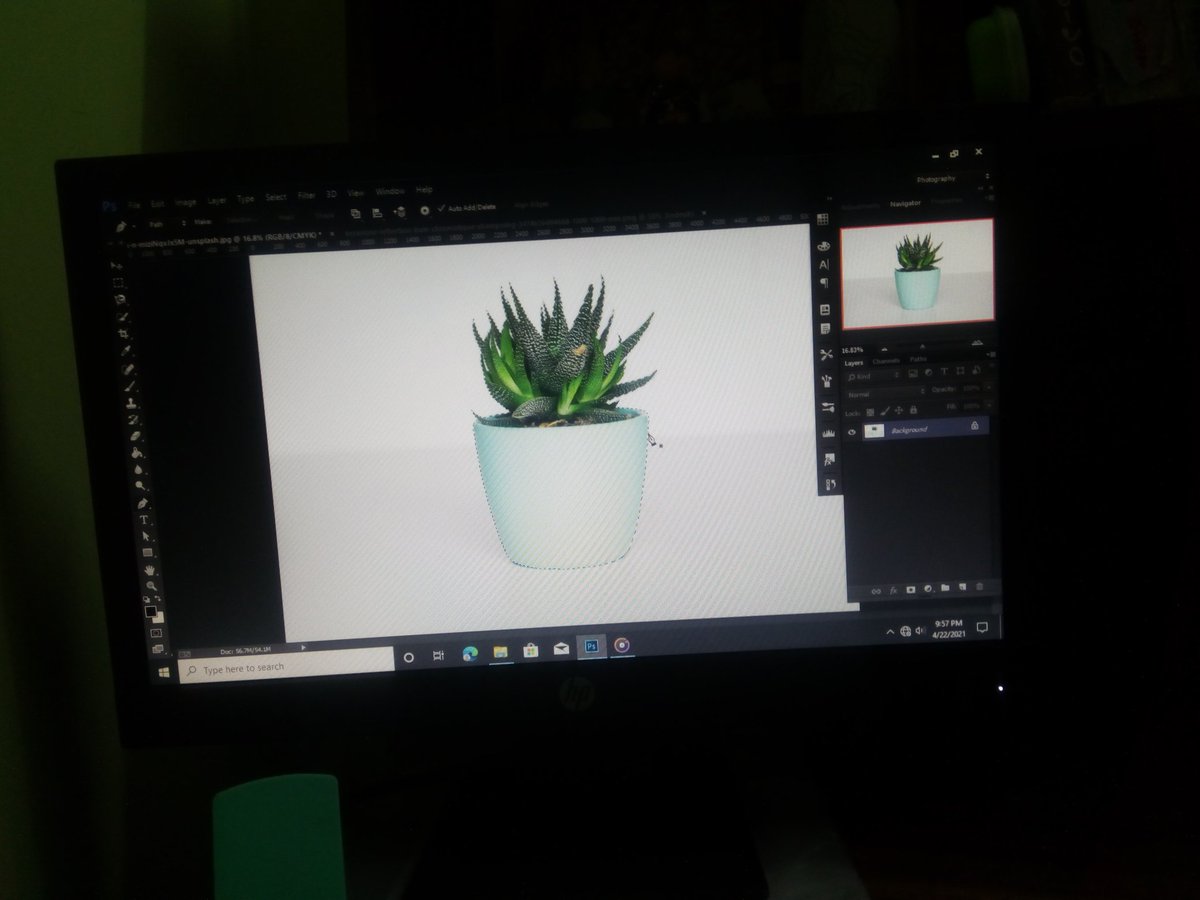Open the Normal blend mode dropdown
This screenshot has height=900, width=1200.
tap(887, 395)
